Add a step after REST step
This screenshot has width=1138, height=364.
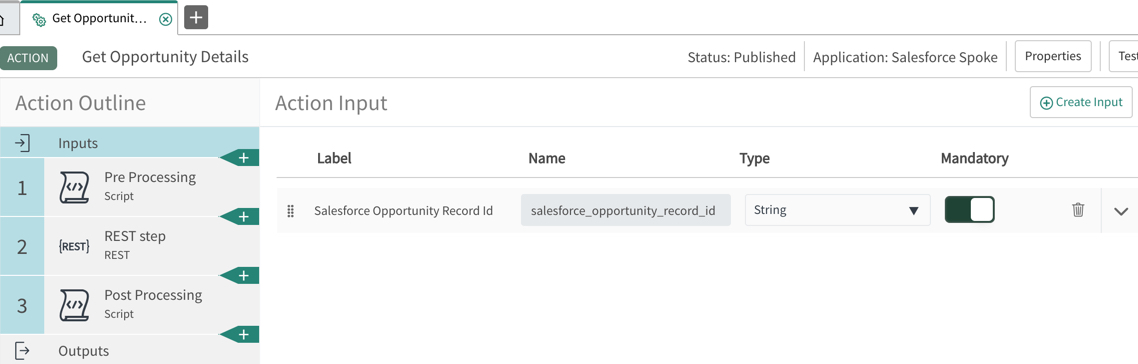point(240,275)
